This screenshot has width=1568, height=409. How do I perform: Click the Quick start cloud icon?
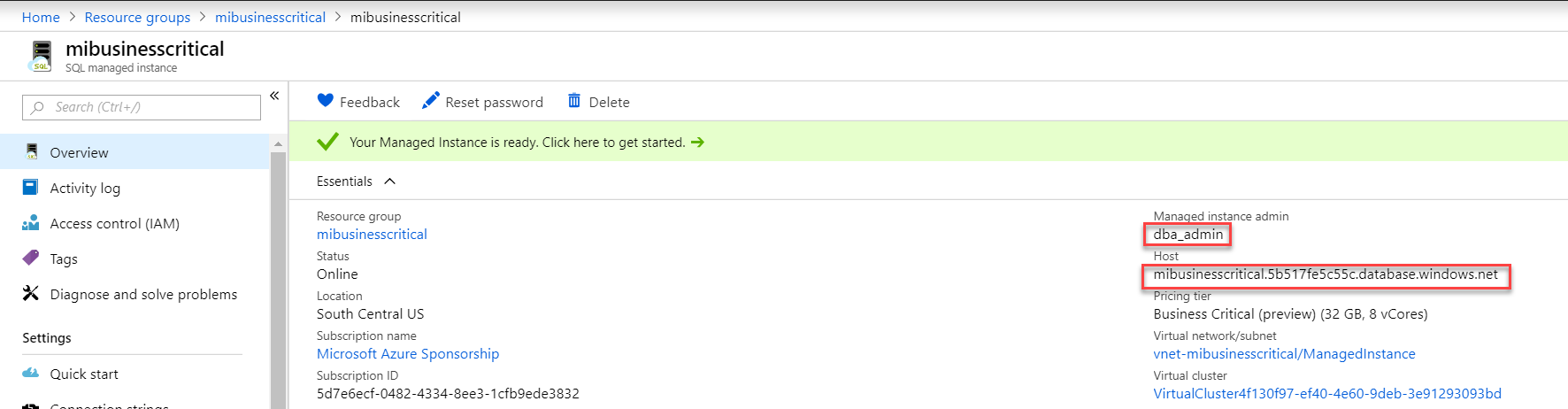click(x=31, y=373)
